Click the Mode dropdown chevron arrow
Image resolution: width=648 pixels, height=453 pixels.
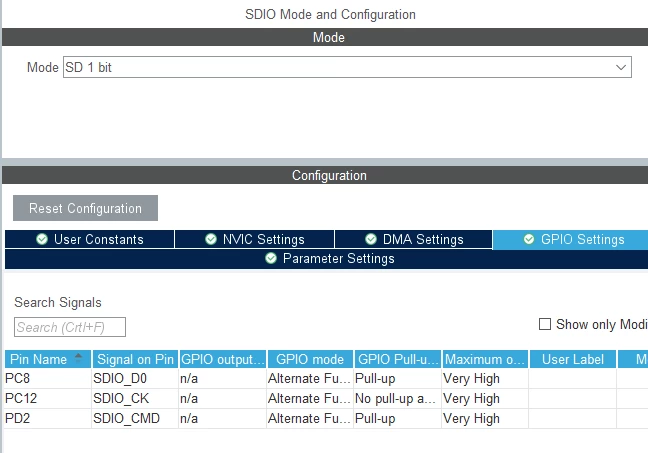click(621, 67)
